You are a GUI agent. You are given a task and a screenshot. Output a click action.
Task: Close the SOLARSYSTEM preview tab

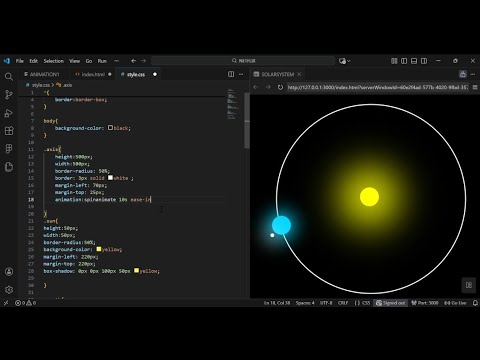[x=299, y=74]
